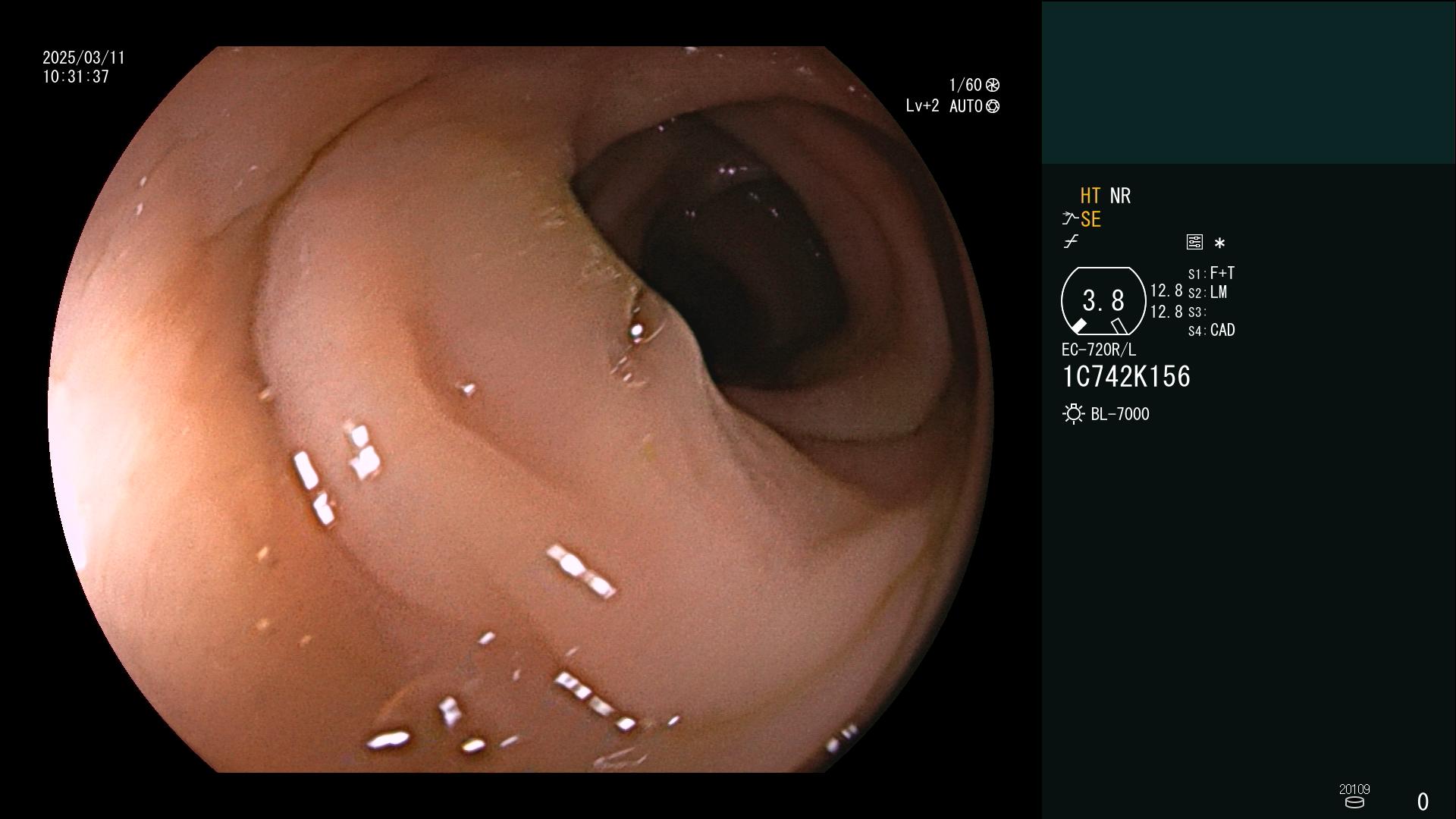Click the 20109 remaining storage count
This screenshot has width=1456, height=819.
click(x=1354, y=789)
